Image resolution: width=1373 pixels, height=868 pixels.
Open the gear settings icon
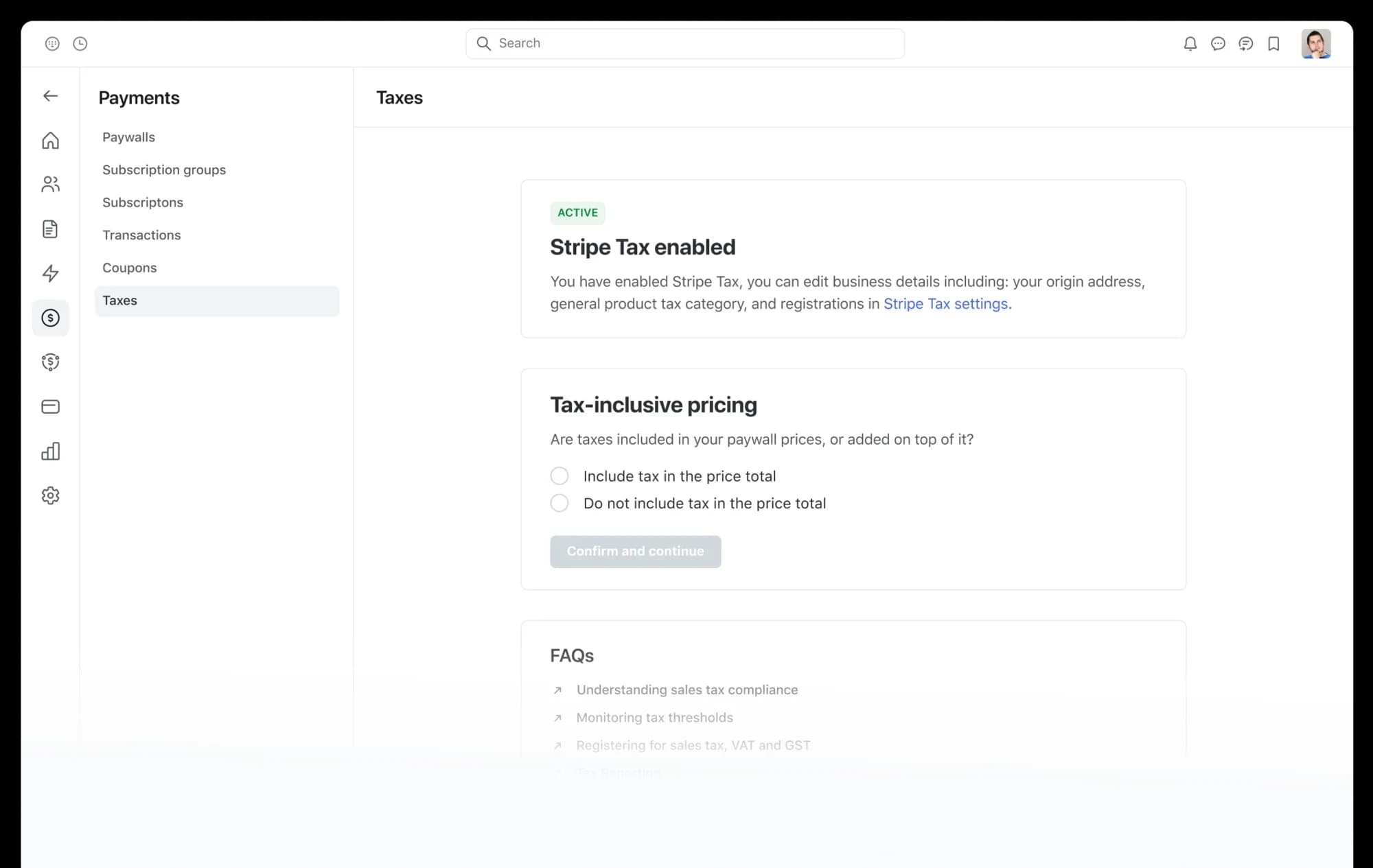point(50,495)
